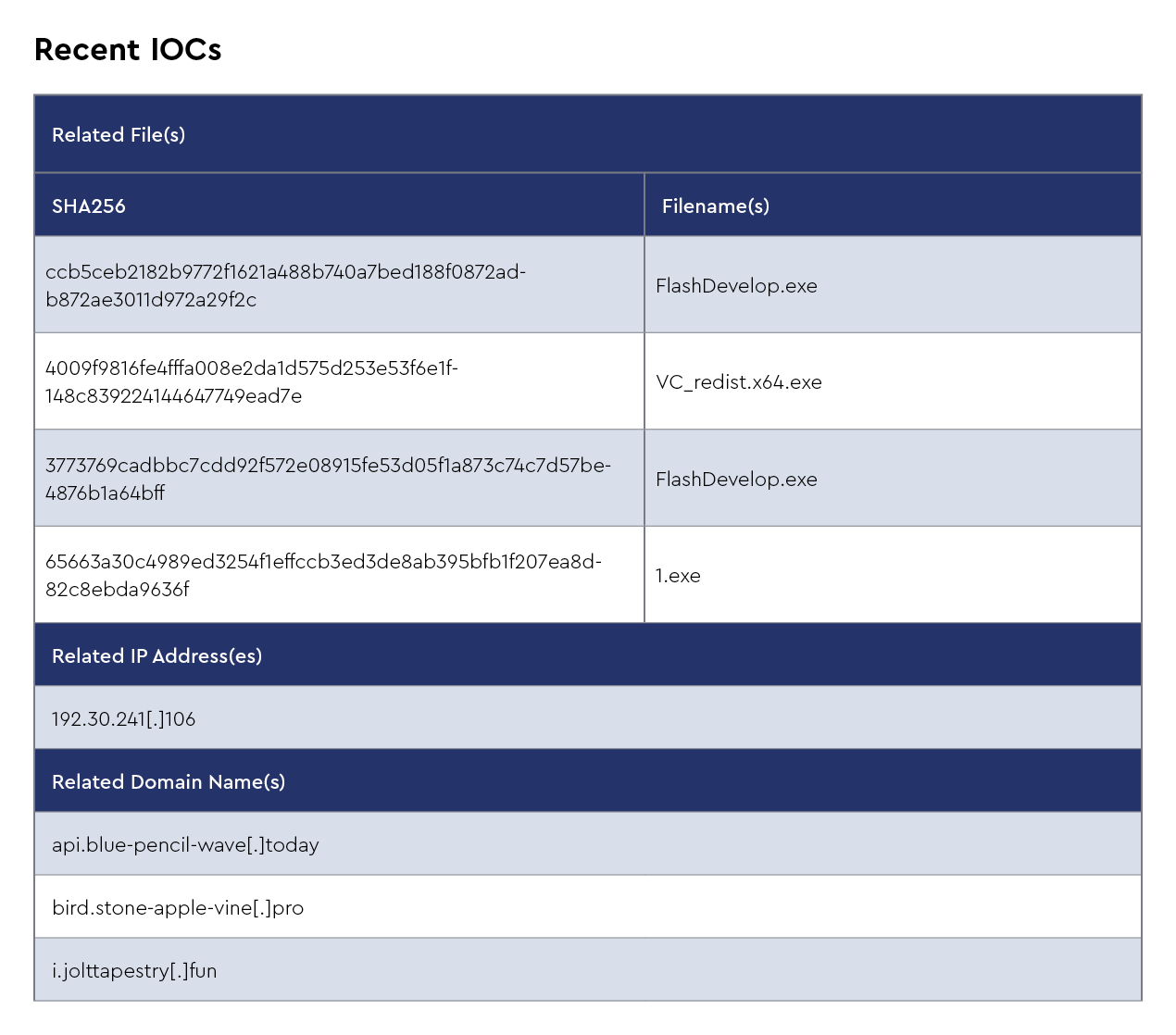Click the SHA256 column header
Screen dimensions: 1176x1035
click(x=89, y=206)
